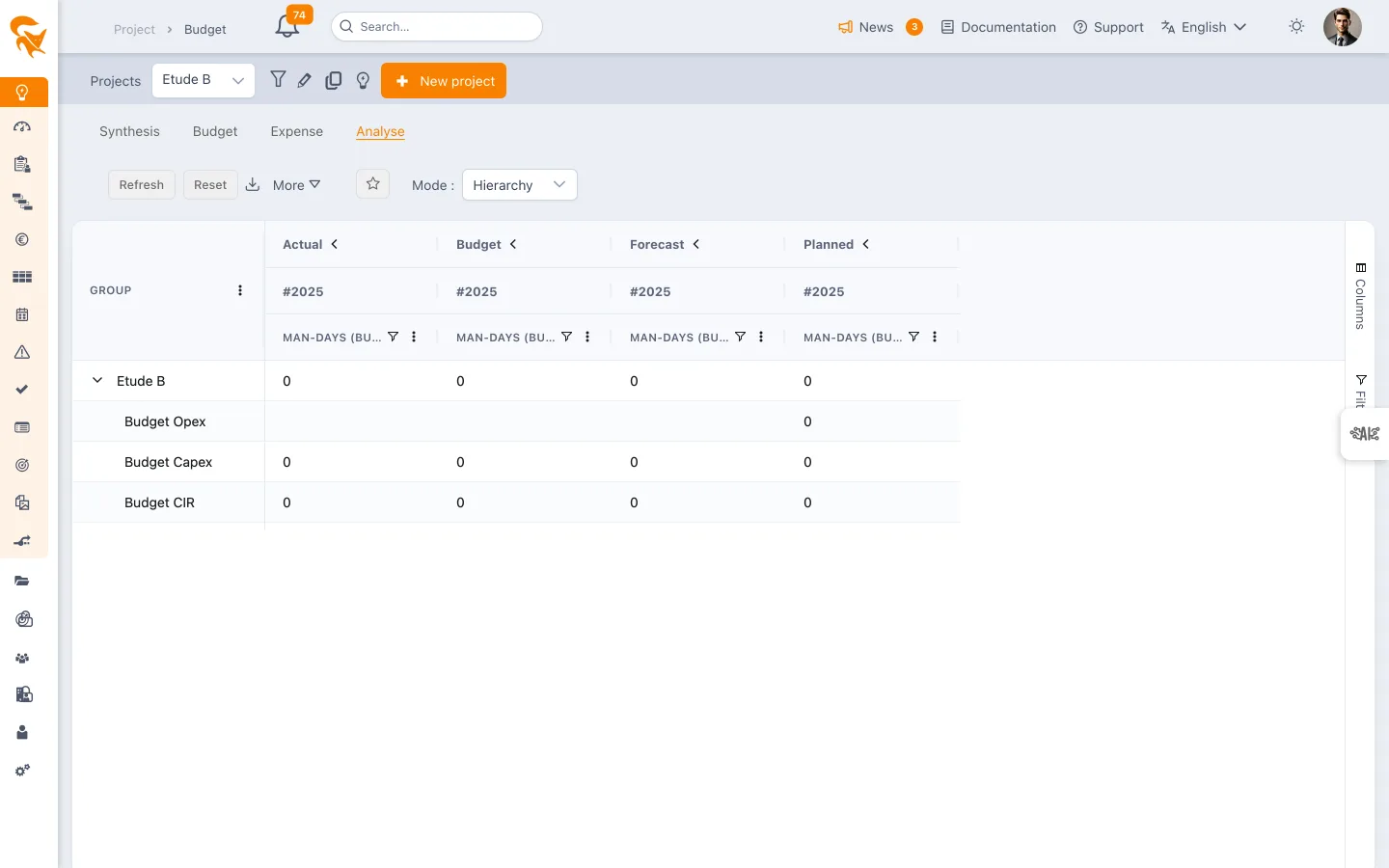Screen dimensions: 1389x868
Task: Click the Reset button
Action: (x=210, y=184)
